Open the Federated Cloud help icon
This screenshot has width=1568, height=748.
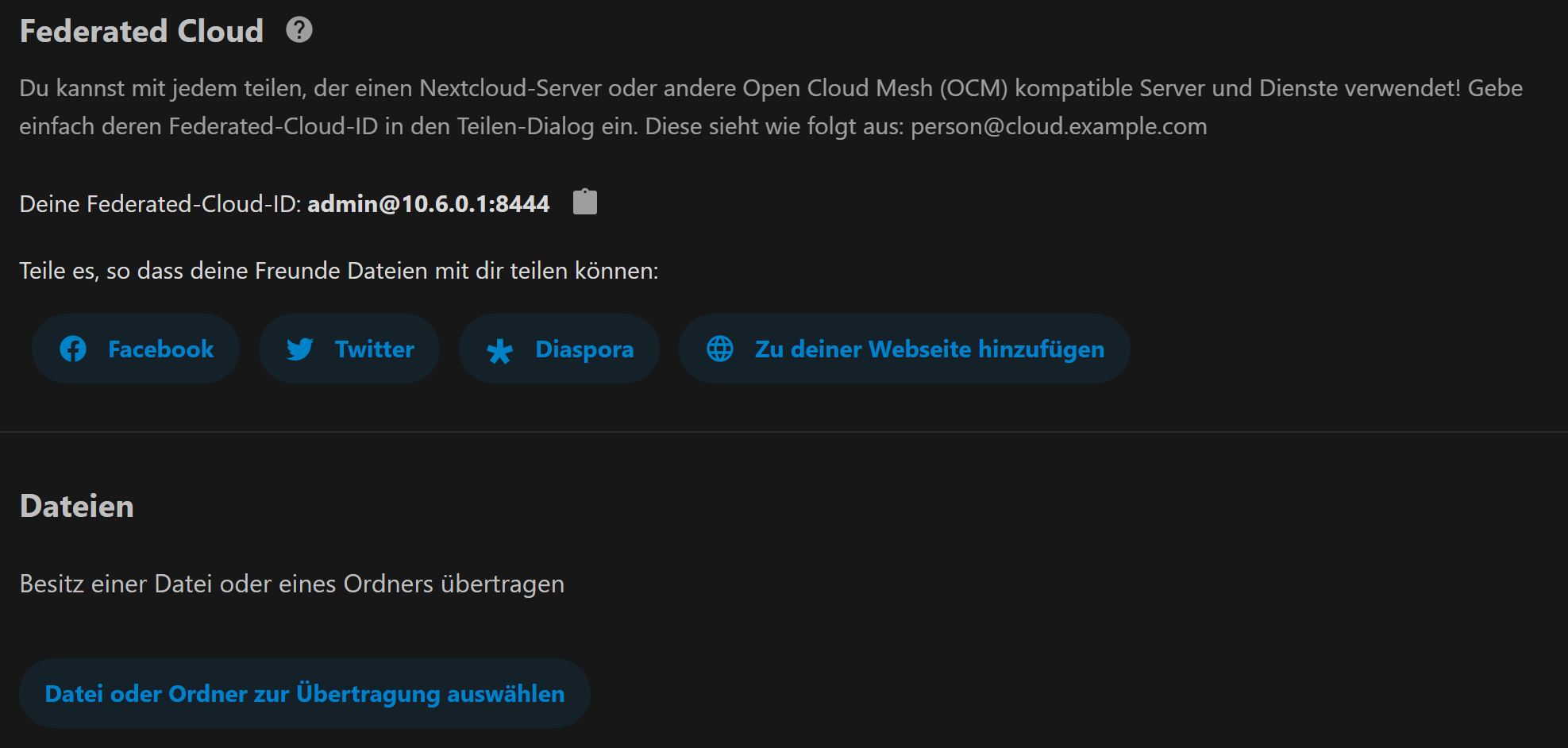299,30
